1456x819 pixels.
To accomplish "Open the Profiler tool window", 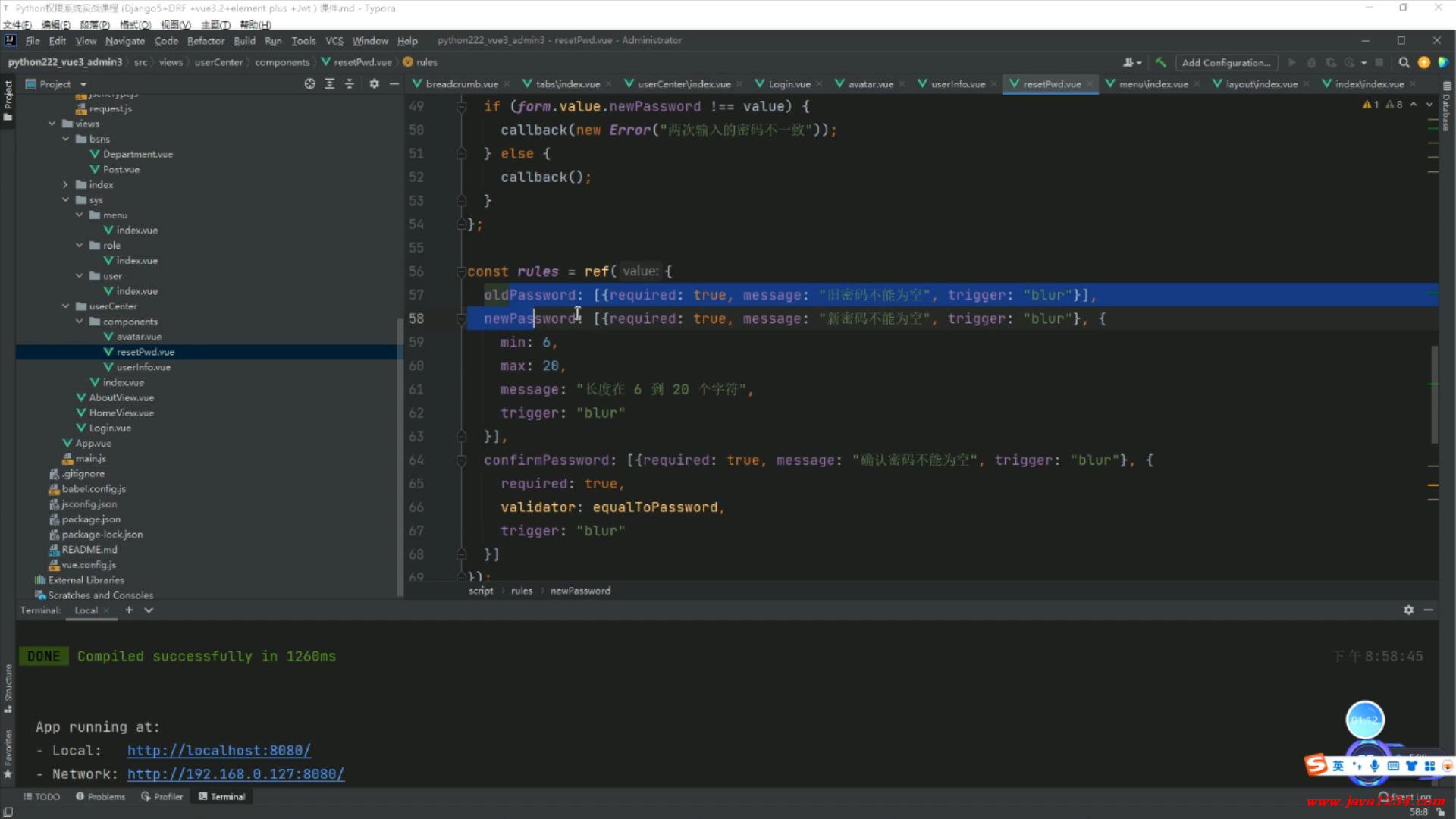I will click(x=162, y=796).
